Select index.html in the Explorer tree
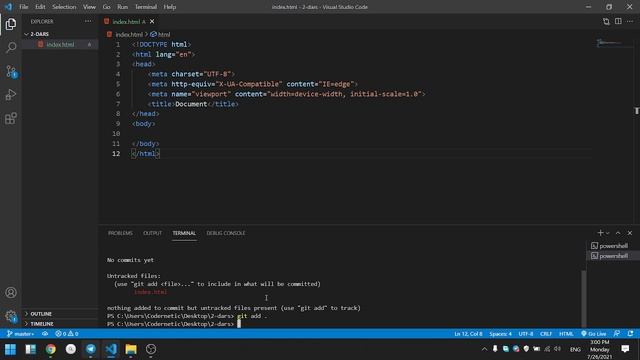Image resolution: width=640 pixels, height=360 pixels. (x=60, y=44)
